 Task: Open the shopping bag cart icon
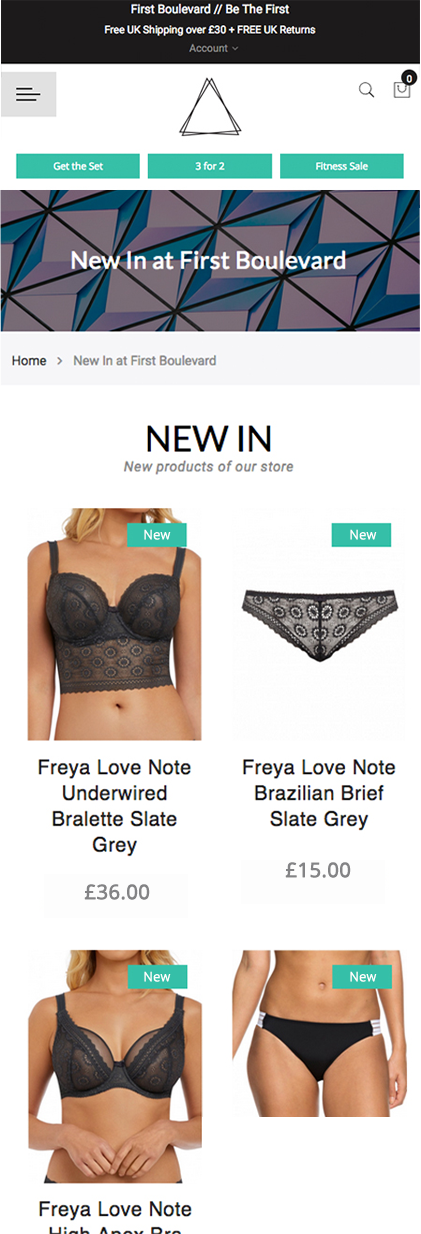pos(401,90)
